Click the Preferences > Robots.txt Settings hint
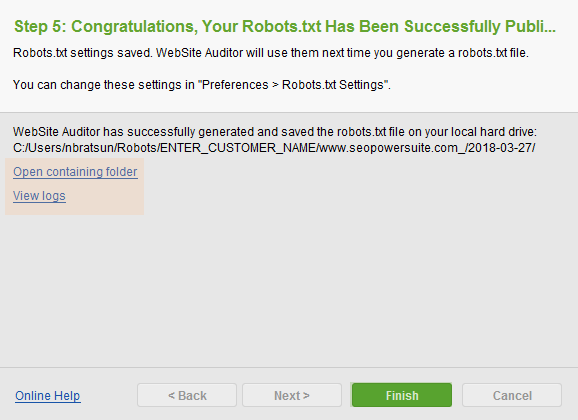This screenshot has width=578, height=420. pos(202,85)
